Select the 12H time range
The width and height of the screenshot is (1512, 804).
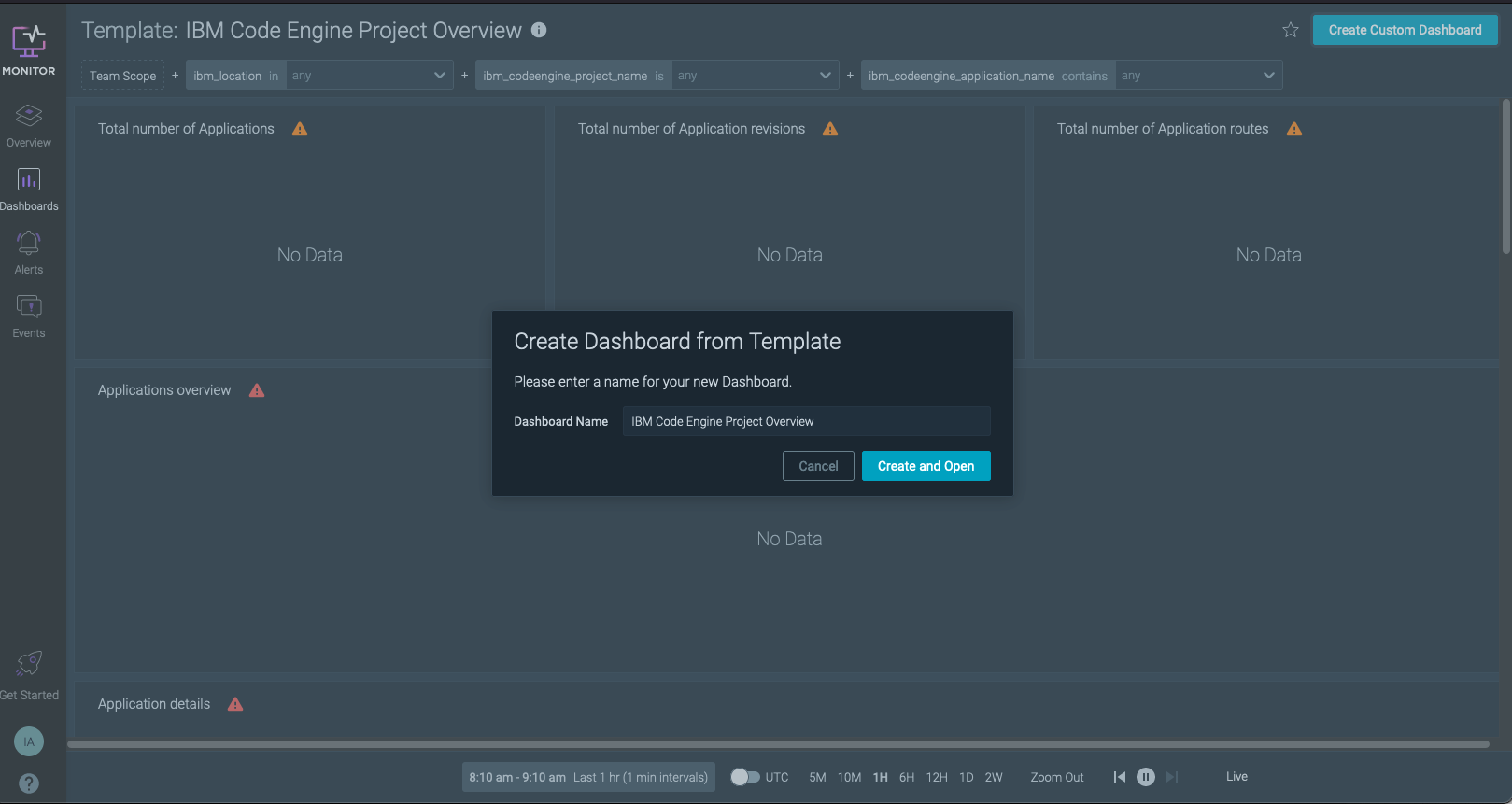(937, 777)
